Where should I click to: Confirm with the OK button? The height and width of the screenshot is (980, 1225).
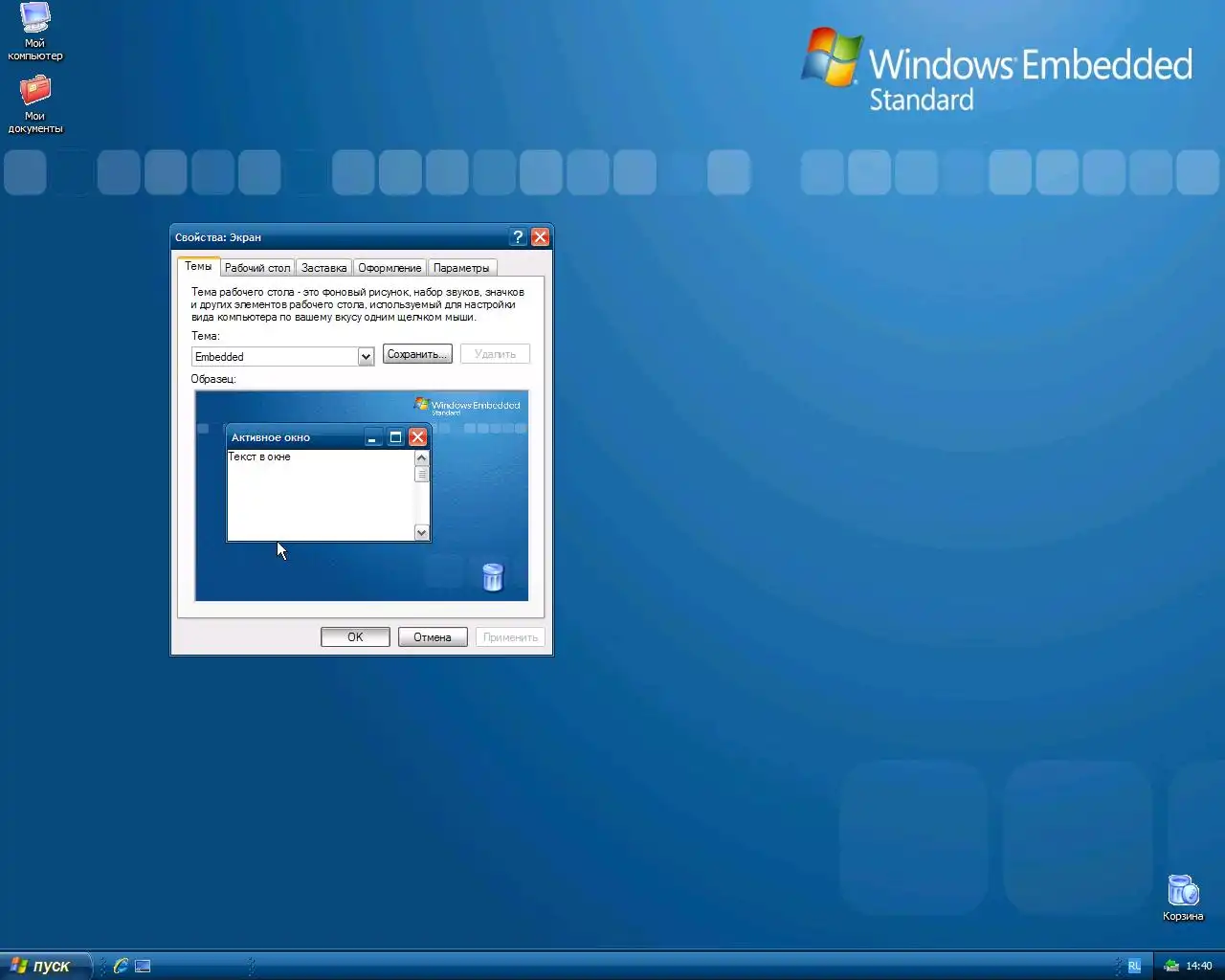point(355,637)
